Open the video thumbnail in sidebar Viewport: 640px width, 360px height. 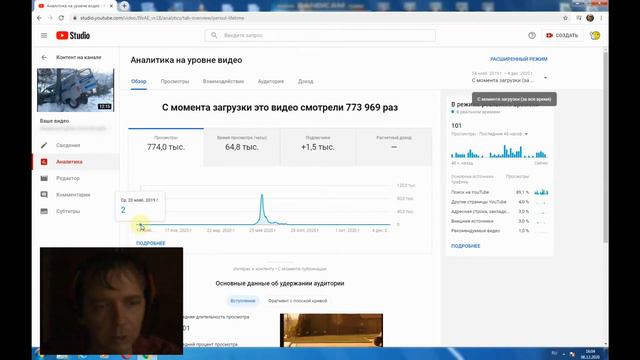pyautogui.click(x=76, y=90)
